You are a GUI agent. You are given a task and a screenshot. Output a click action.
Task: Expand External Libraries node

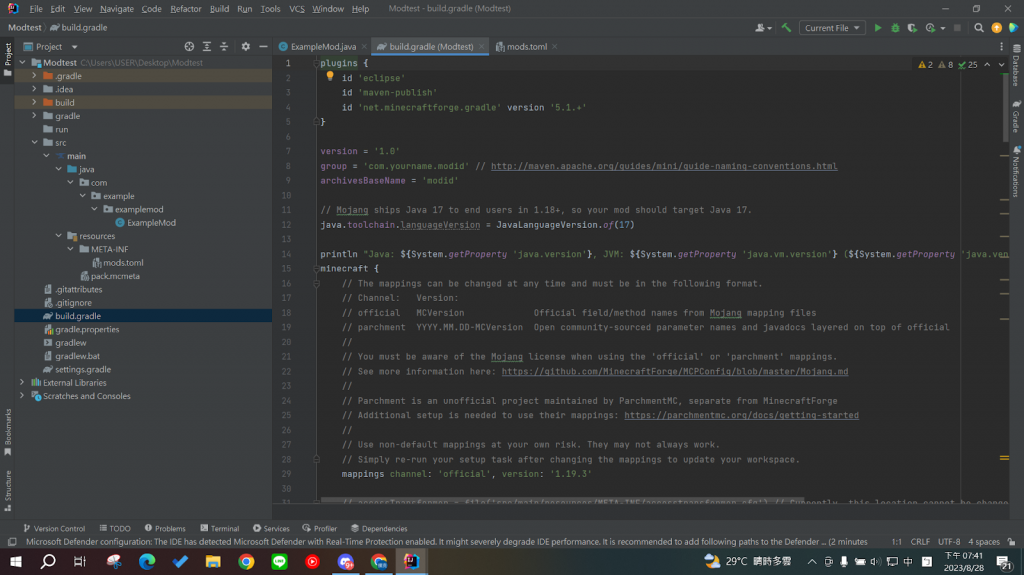pyautogui.click(x=22, y=382)
